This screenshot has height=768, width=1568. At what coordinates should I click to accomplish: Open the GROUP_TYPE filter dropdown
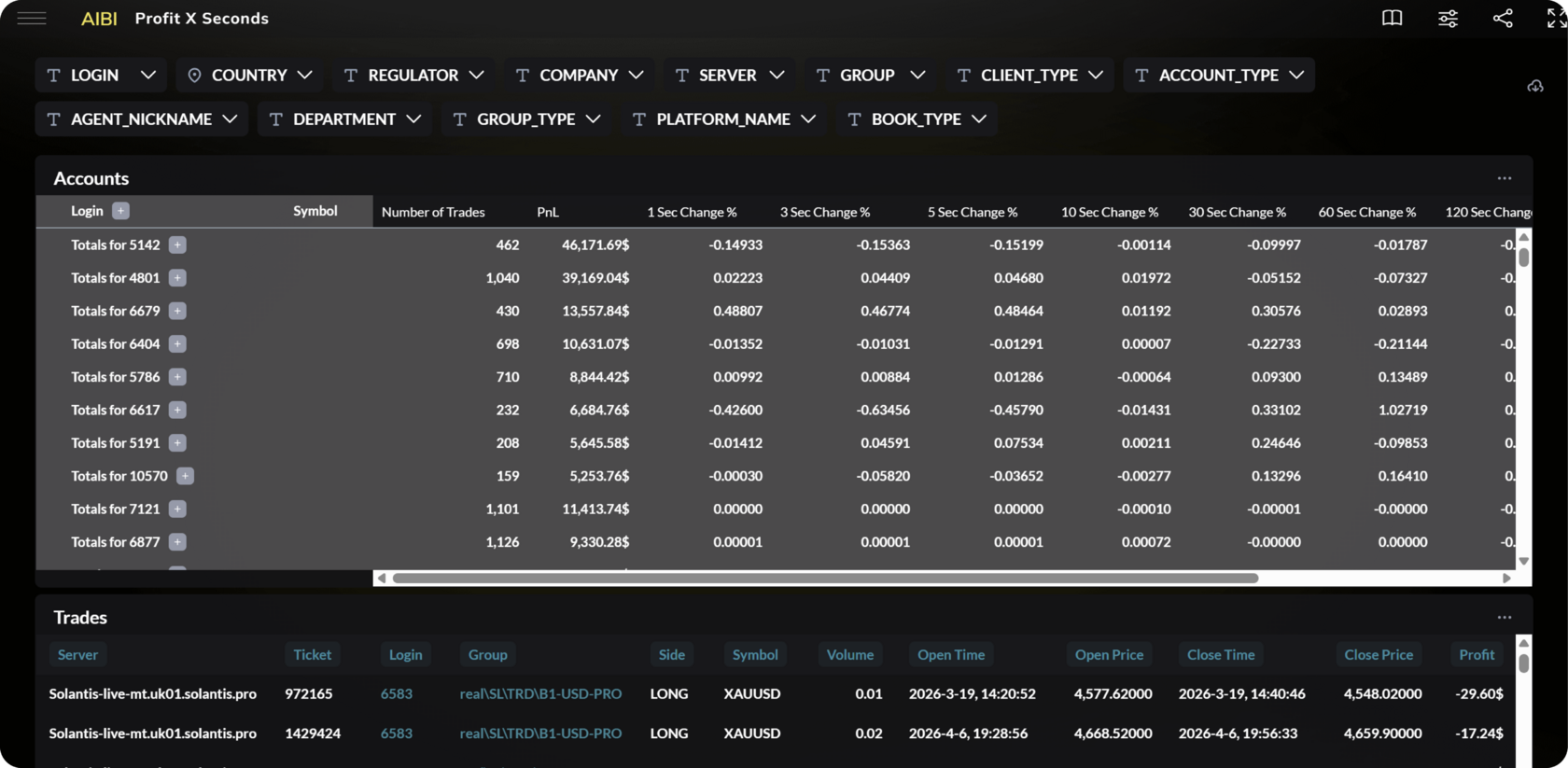tap(526, 119)
